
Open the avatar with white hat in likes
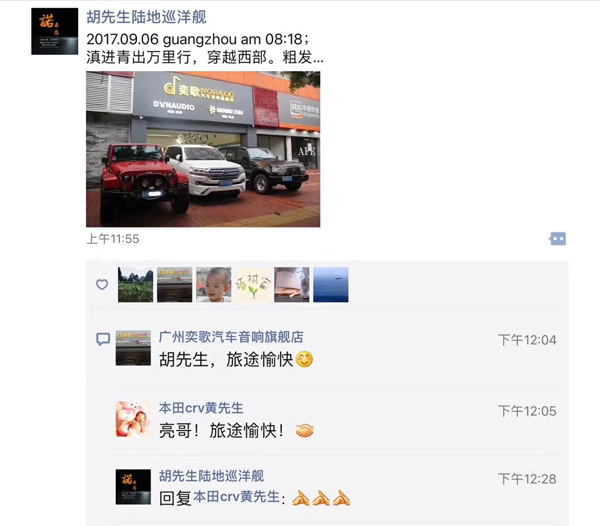[292, 285]
